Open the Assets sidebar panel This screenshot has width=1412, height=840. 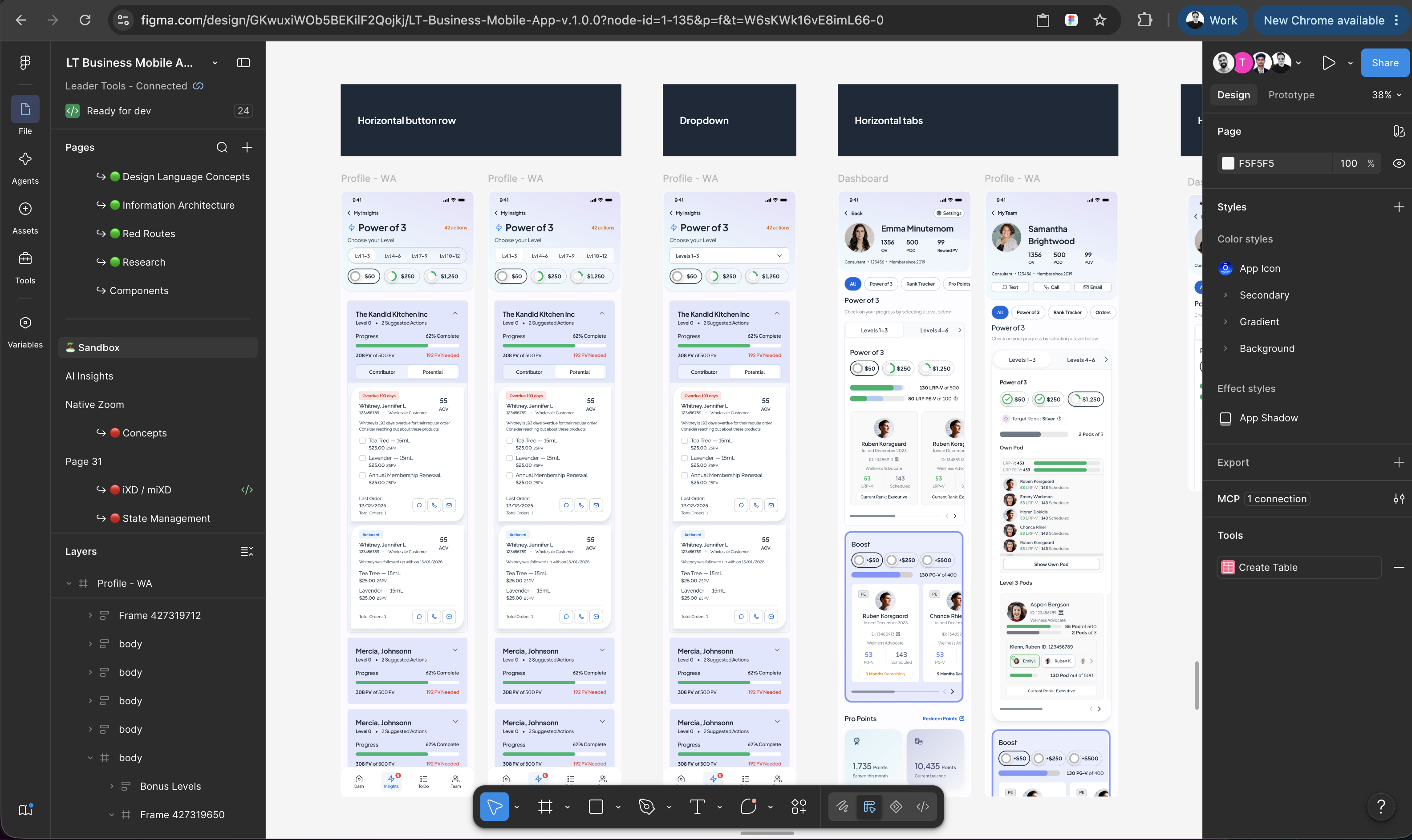click(x=25, y=218)
